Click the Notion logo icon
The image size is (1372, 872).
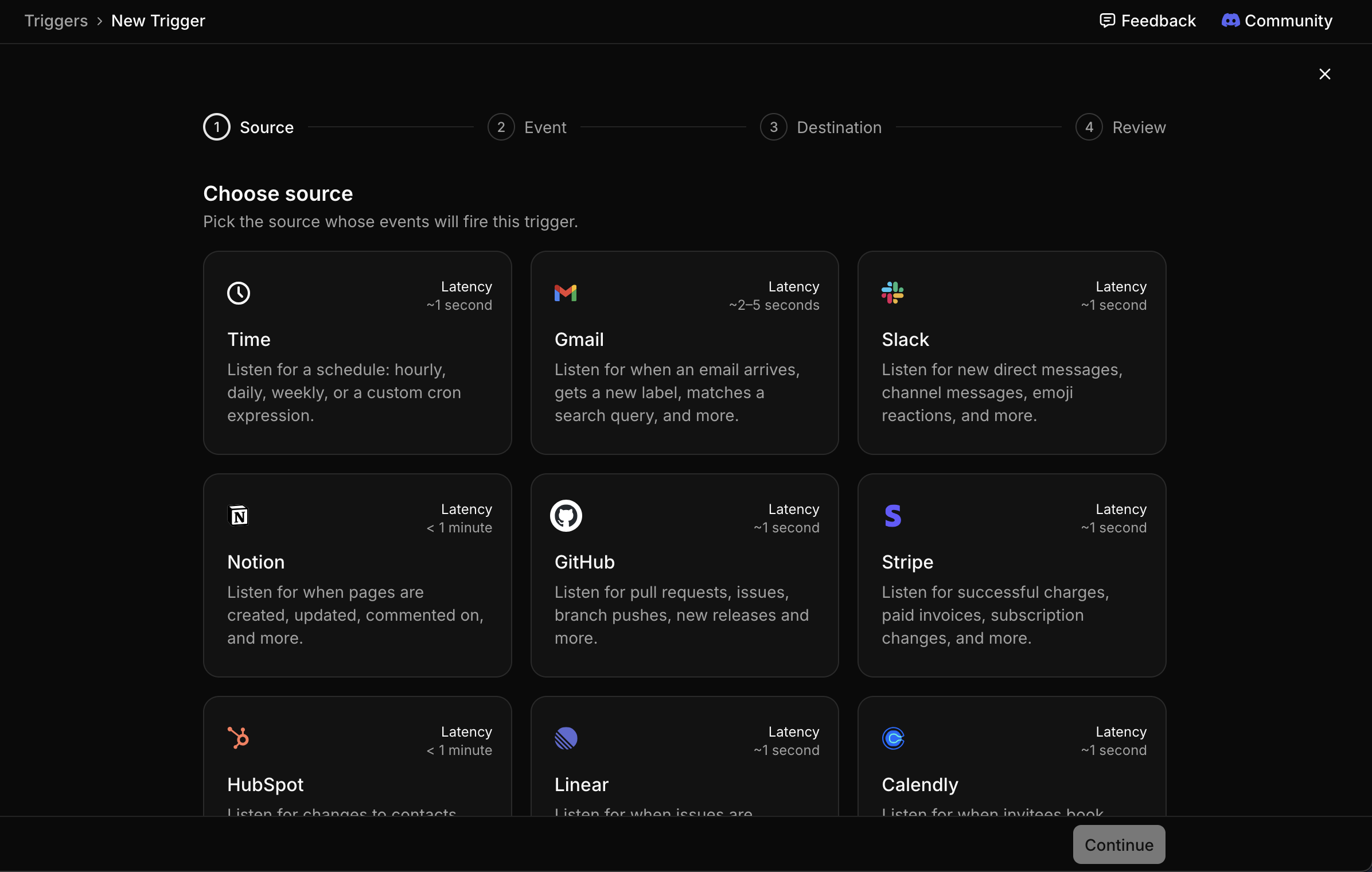pos(238,515)
